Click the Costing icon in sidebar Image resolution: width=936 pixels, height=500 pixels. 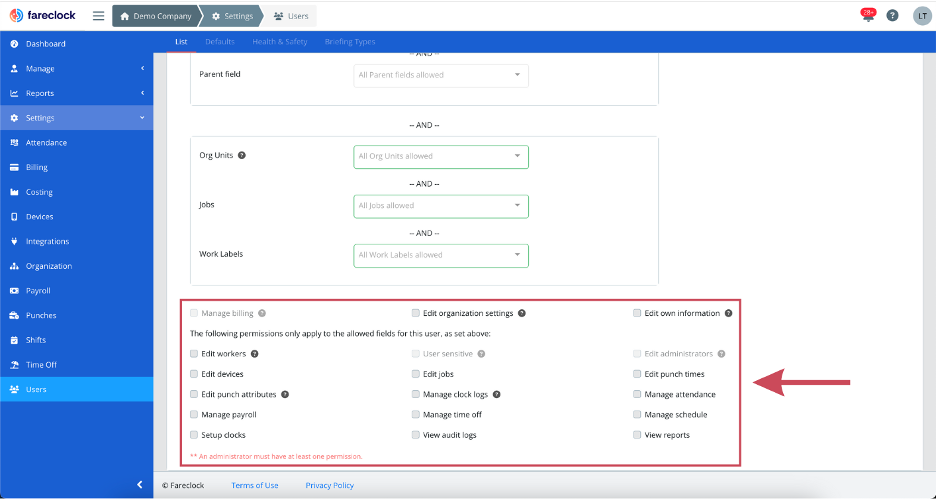click(x=14, y=192)
